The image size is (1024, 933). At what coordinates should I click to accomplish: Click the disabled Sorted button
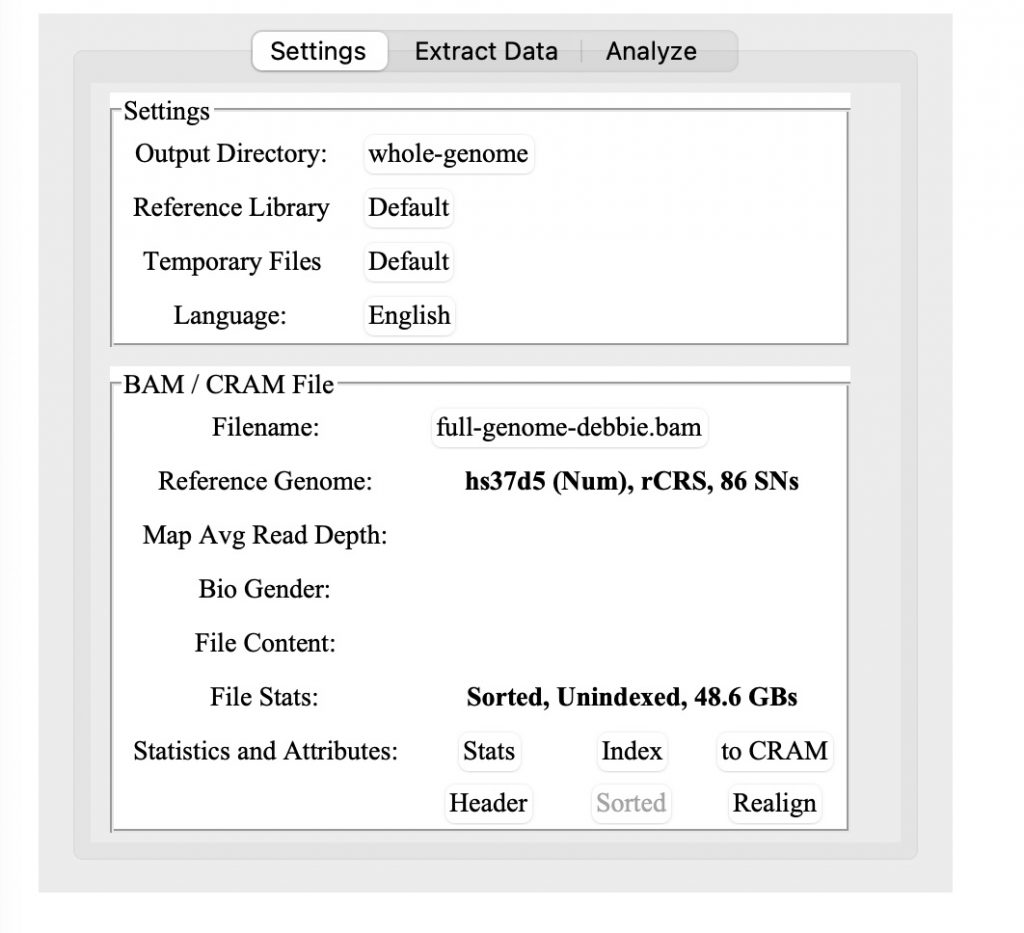tap(631, 803)
